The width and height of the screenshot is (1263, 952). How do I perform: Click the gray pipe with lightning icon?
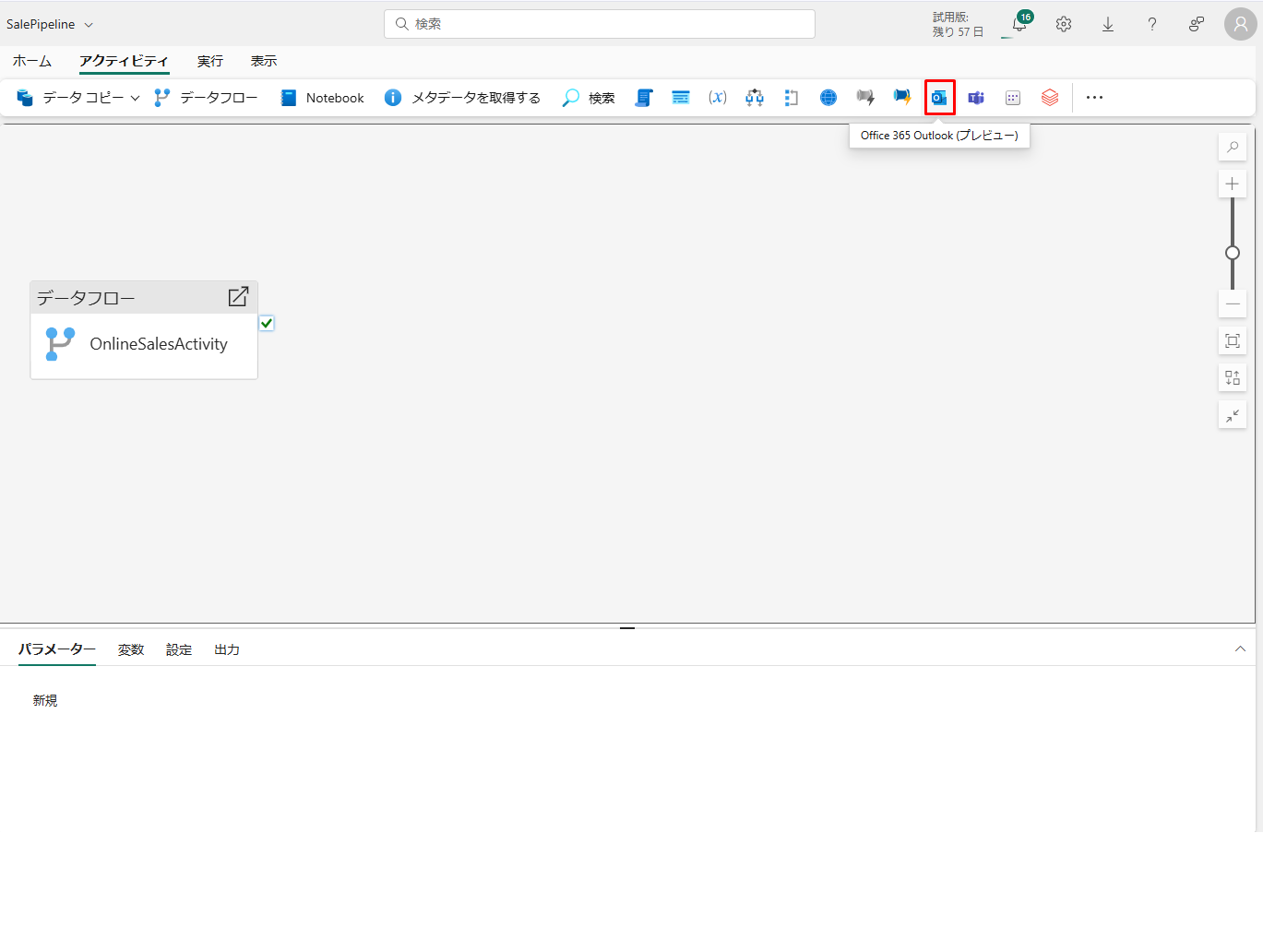coord(865,98)
